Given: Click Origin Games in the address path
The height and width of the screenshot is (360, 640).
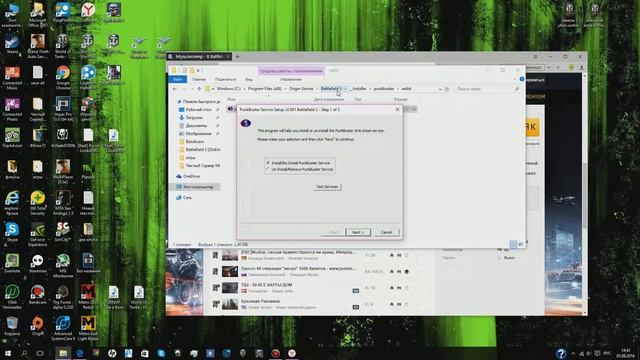Looking at the screenshot, I should 301,89.
